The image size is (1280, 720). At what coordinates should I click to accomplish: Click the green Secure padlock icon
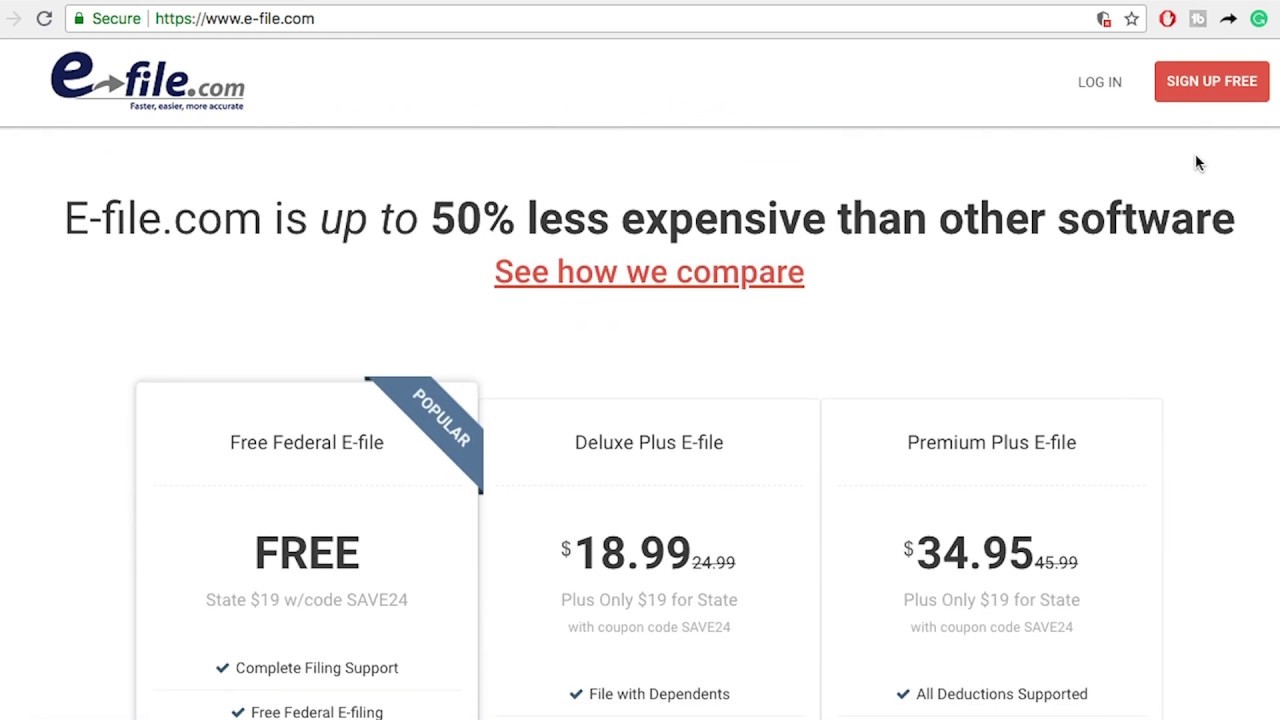[x=79, y=19]
